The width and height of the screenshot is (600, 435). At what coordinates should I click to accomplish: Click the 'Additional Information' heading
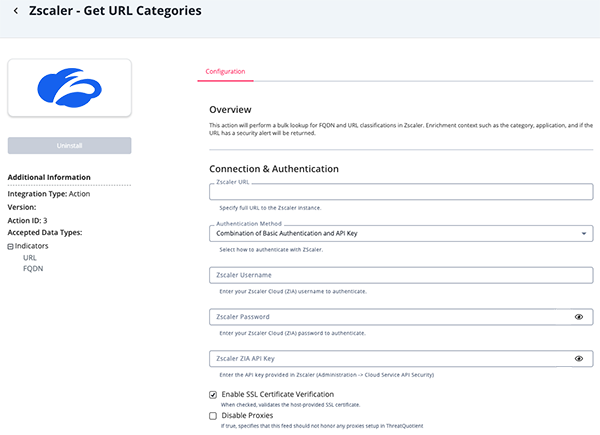[x=49, y=177]
